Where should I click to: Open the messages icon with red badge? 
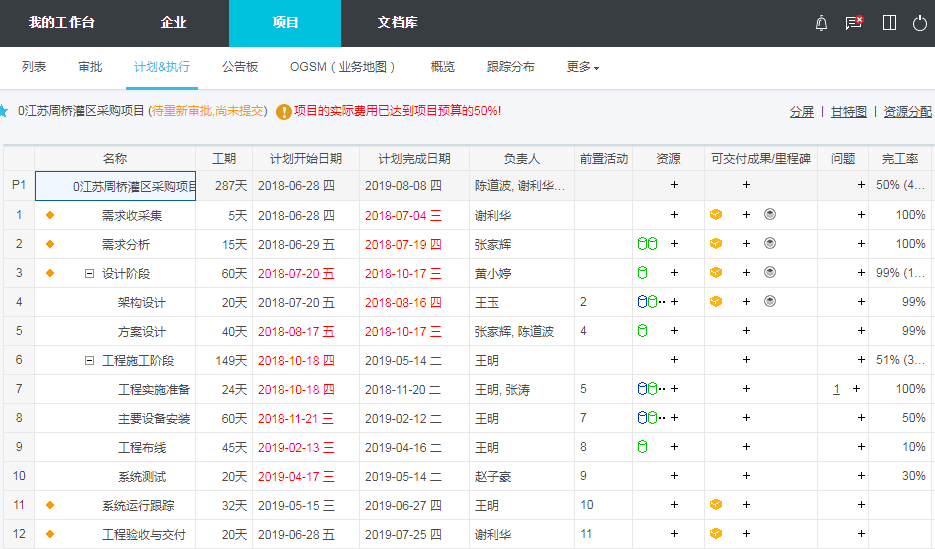(x=854, y=23)
